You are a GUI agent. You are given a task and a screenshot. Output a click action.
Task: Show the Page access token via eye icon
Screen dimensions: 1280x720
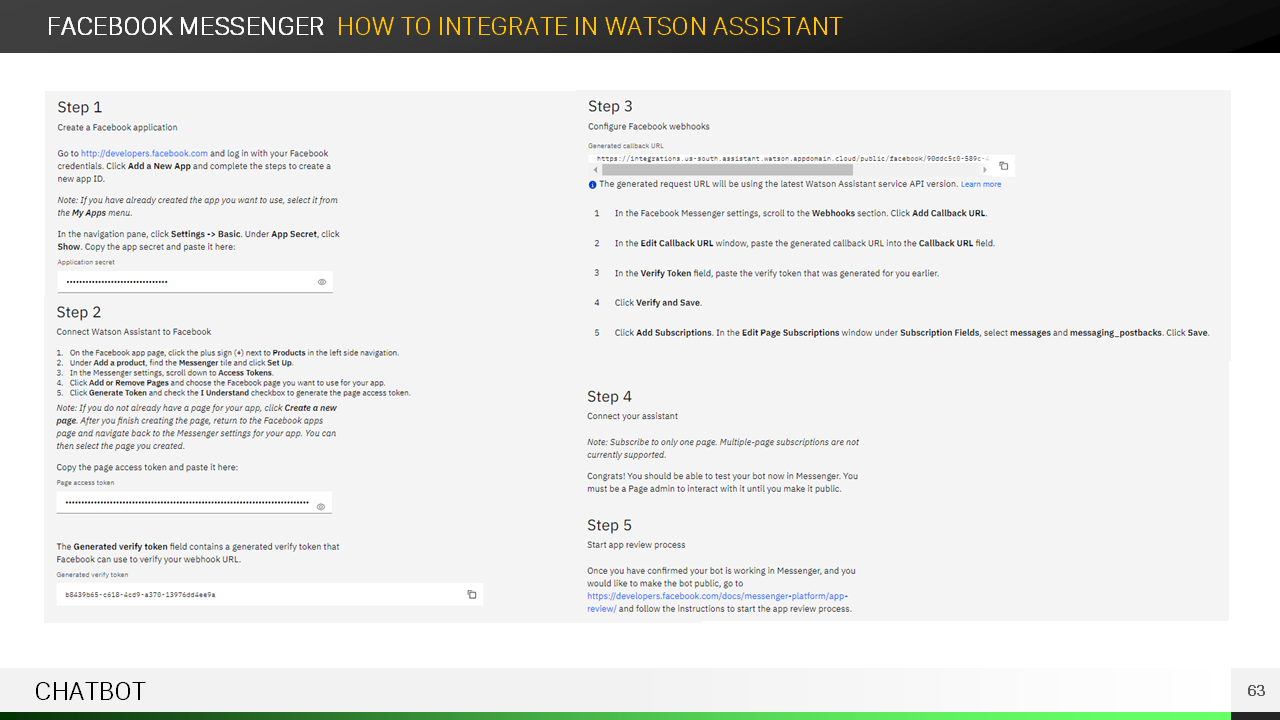tap(321, 507)
